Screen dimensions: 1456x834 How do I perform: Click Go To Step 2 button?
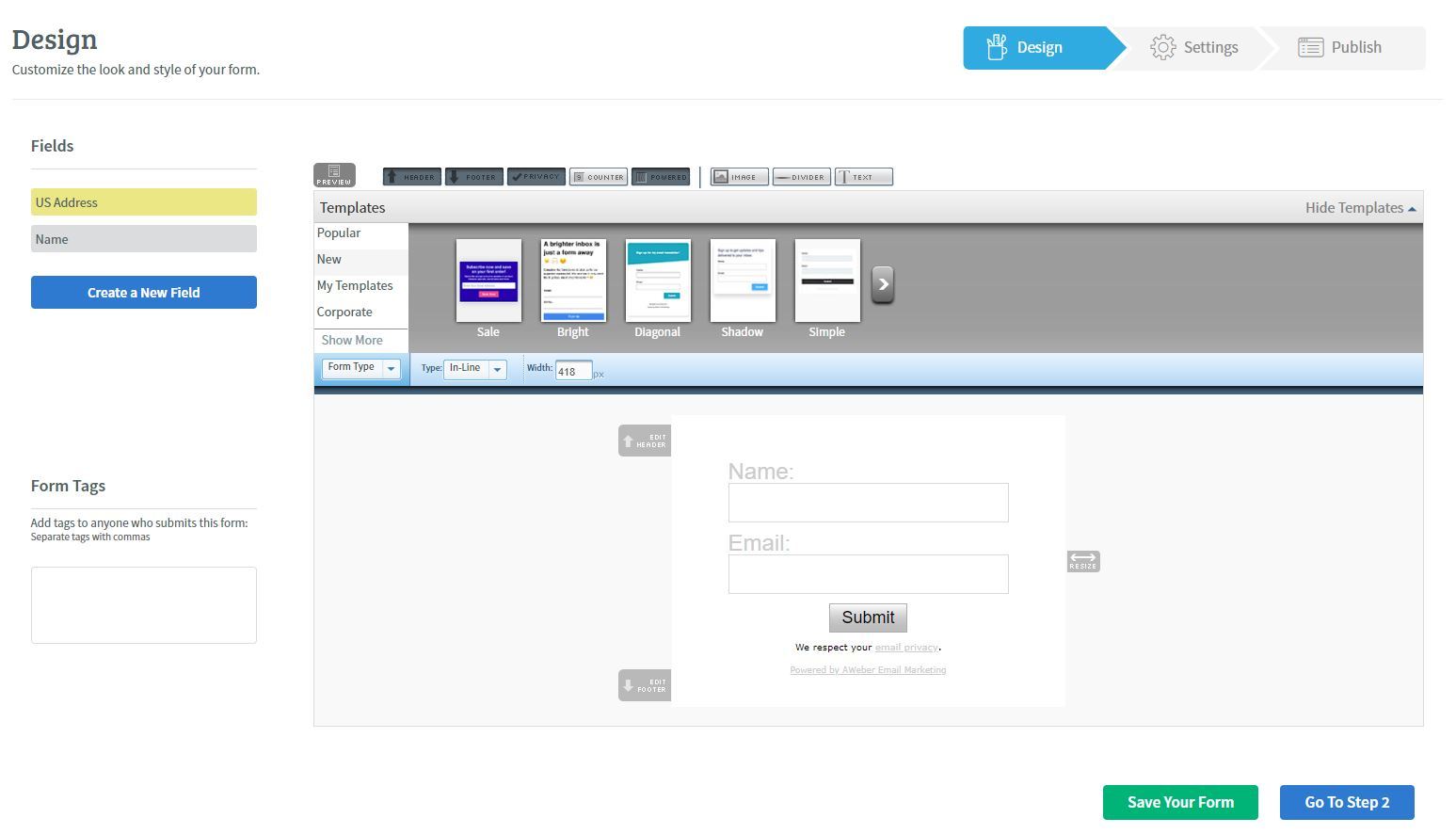click(1347, 803)
